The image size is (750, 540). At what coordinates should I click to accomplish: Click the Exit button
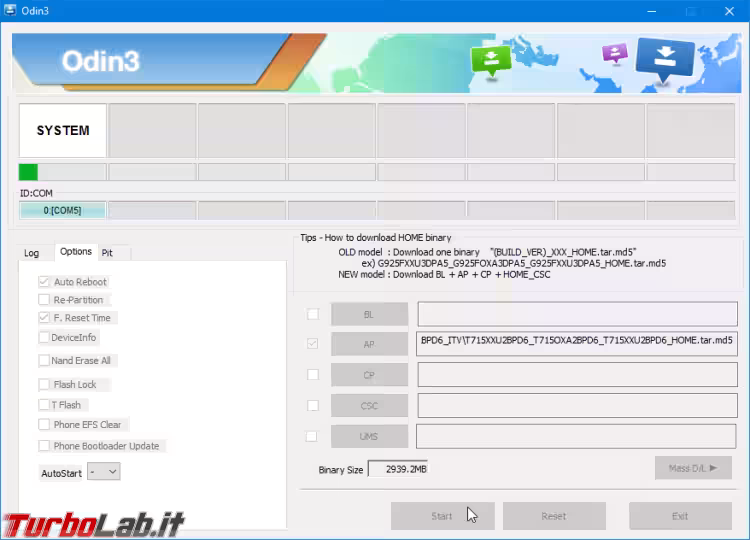pyautogui.click(x=680, y=516)
